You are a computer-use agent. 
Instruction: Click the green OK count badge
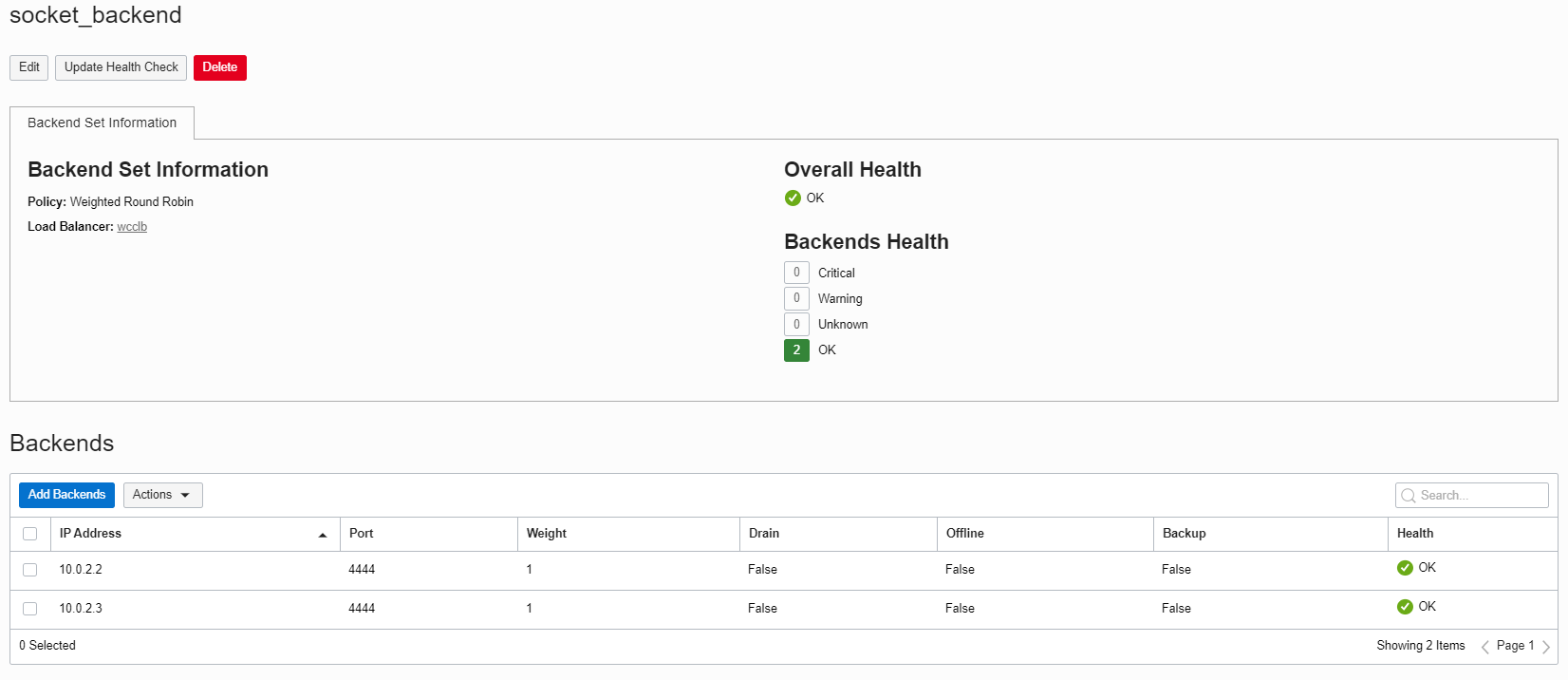click(x=796, y=350)
